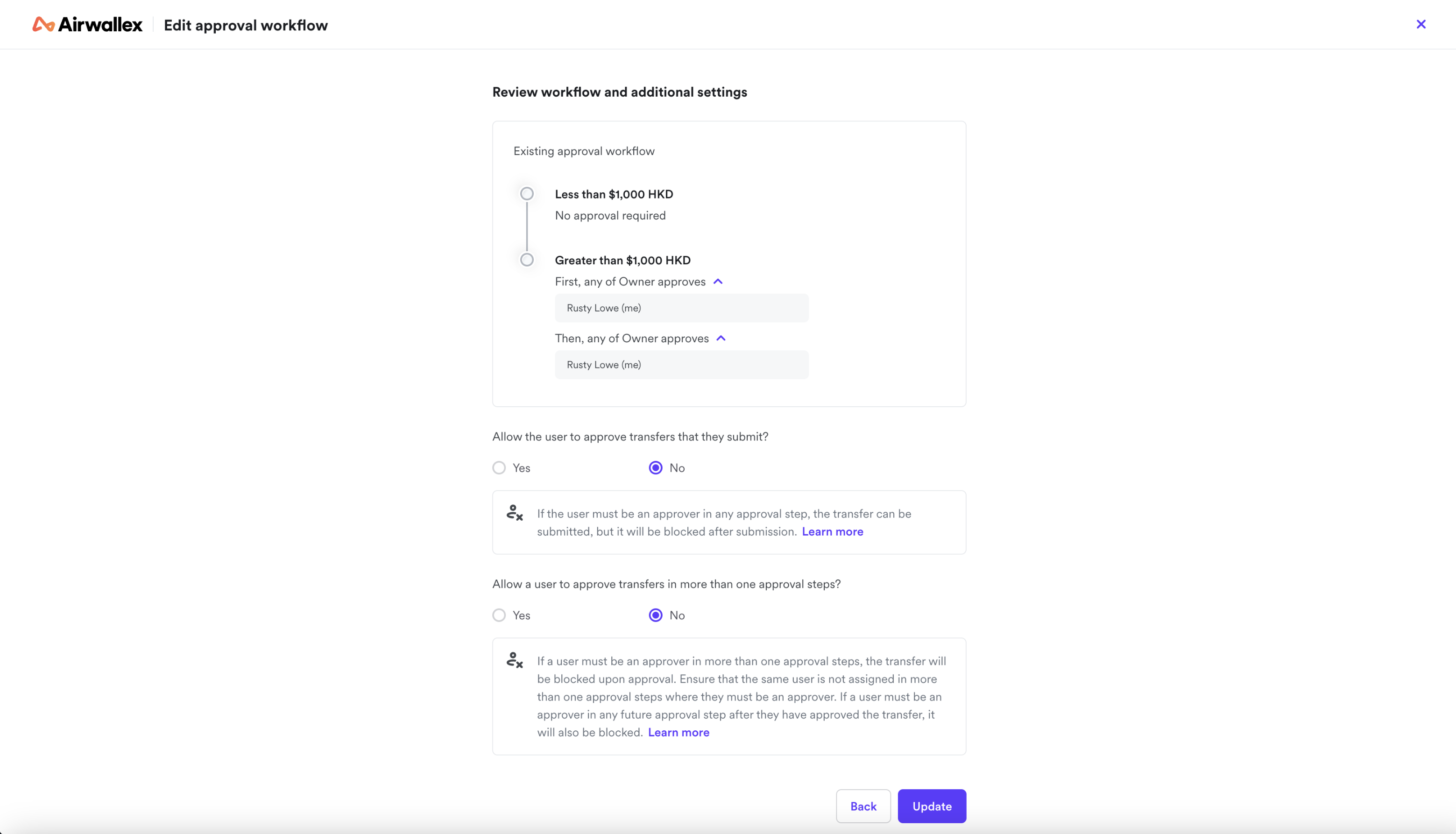
Task: Click the Airwallex logo
Action: tap(87, 25)
